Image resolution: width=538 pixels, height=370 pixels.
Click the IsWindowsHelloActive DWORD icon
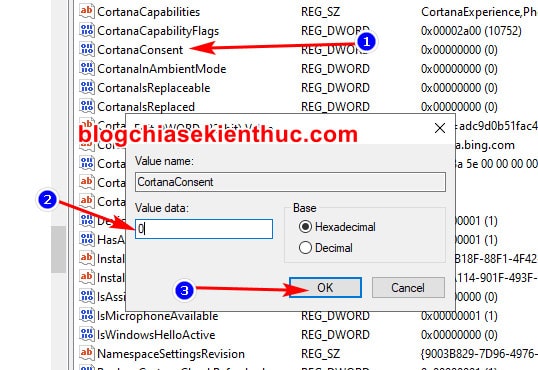86,334
